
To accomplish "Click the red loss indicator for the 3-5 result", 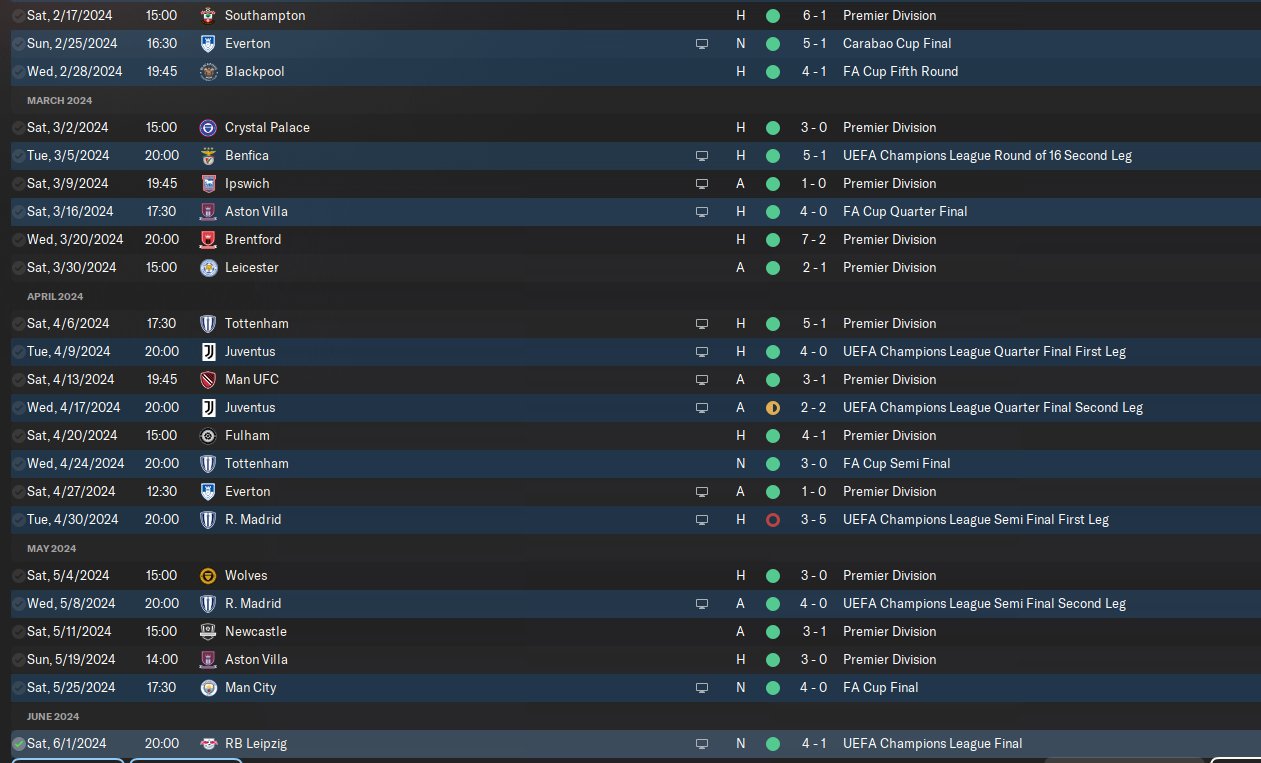I will pos(772,520).
